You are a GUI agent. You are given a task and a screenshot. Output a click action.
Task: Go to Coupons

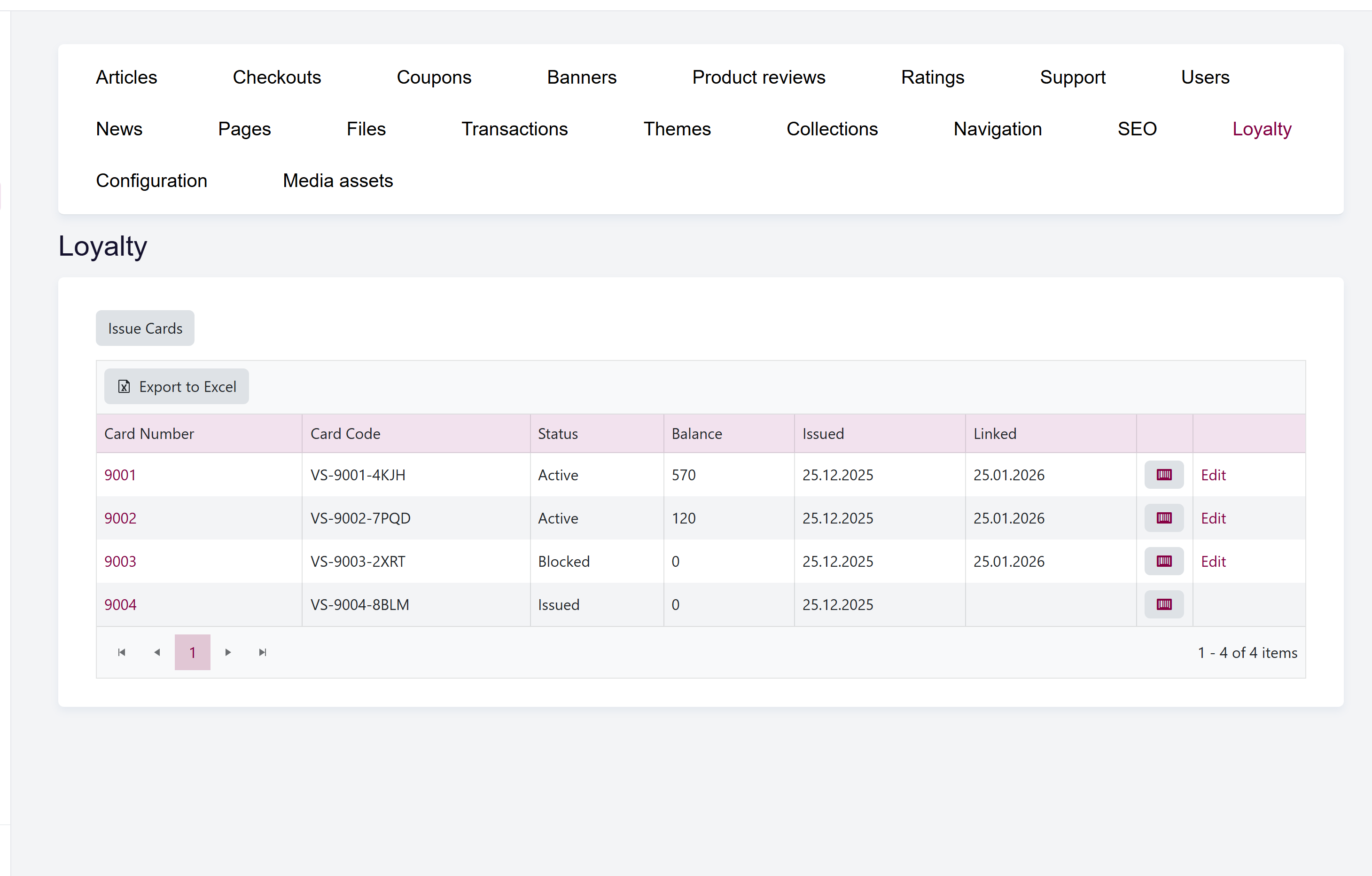[x=434, y=77]
